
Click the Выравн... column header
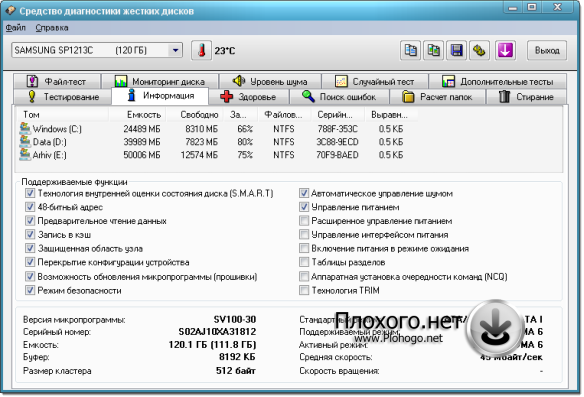pyautogui.click(x=391, y=115)
